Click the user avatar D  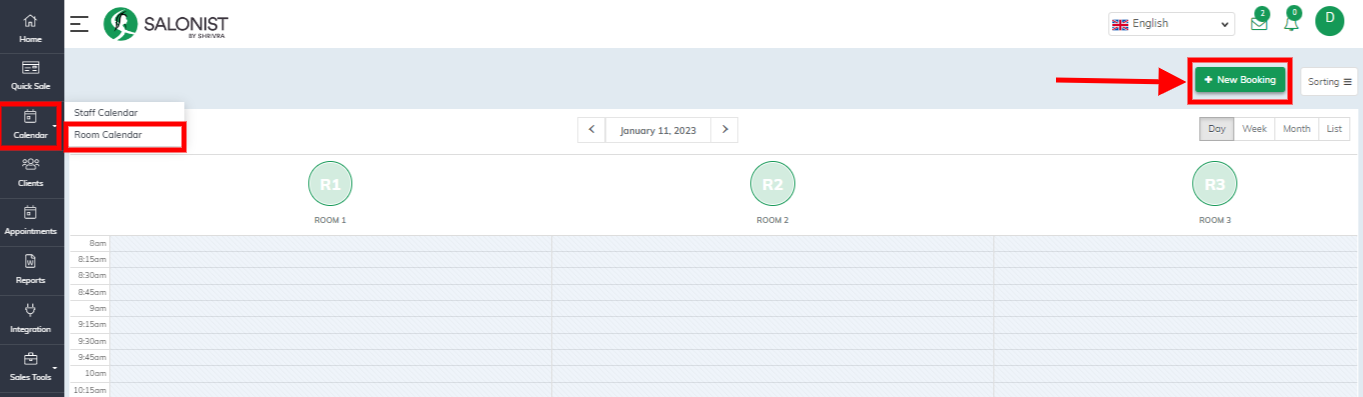[x=1329, y=21]
